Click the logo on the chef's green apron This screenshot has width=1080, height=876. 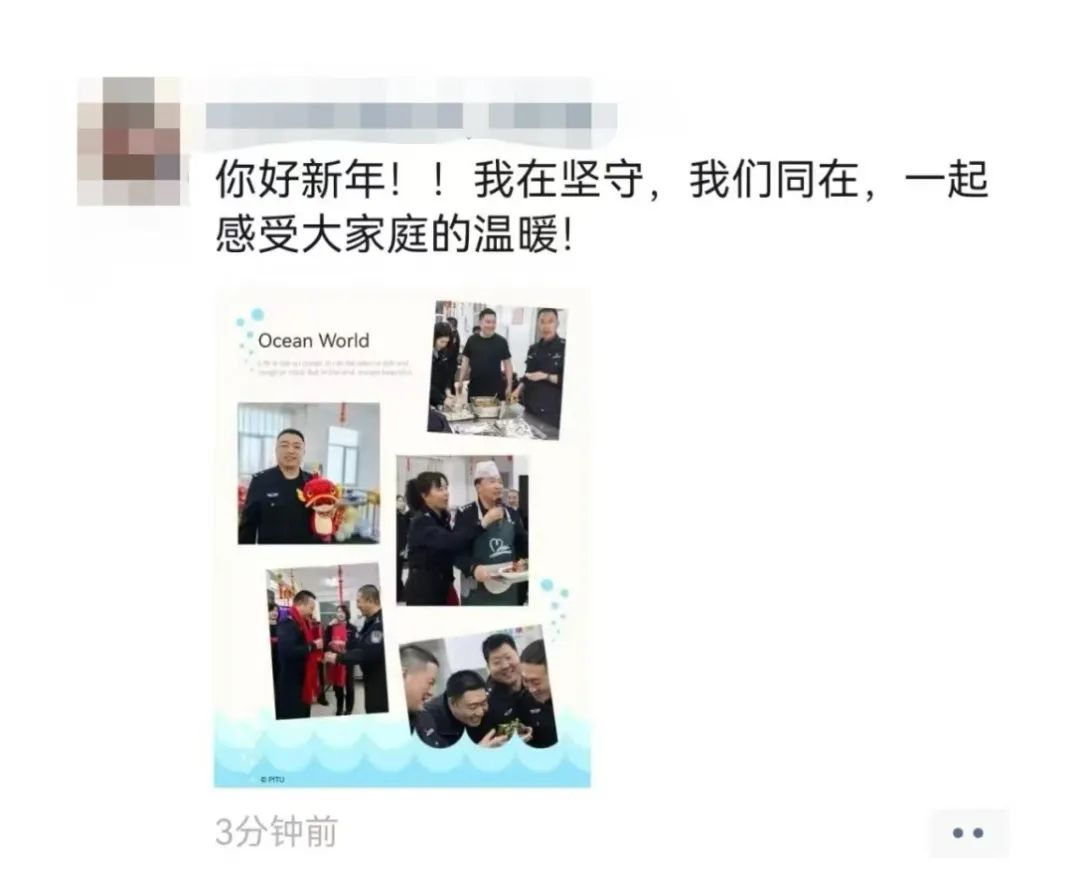tap(501, 548)
